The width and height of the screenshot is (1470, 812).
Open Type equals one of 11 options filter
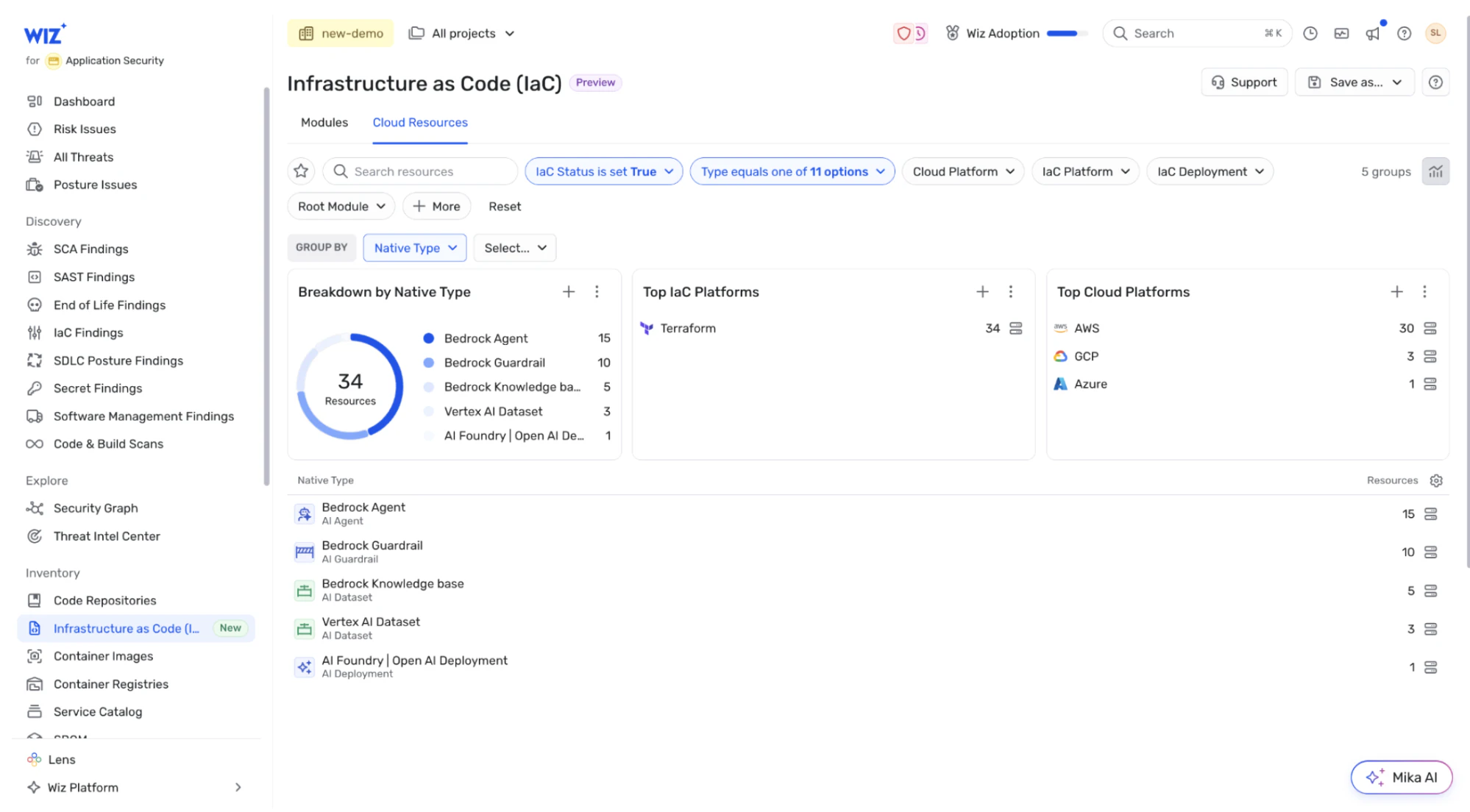pyautogui.click(x=792, y=171)
